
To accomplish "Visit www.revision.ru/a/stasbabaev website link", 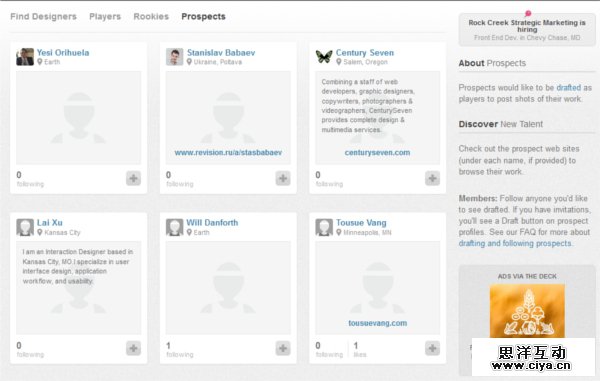I will point(228,152).
